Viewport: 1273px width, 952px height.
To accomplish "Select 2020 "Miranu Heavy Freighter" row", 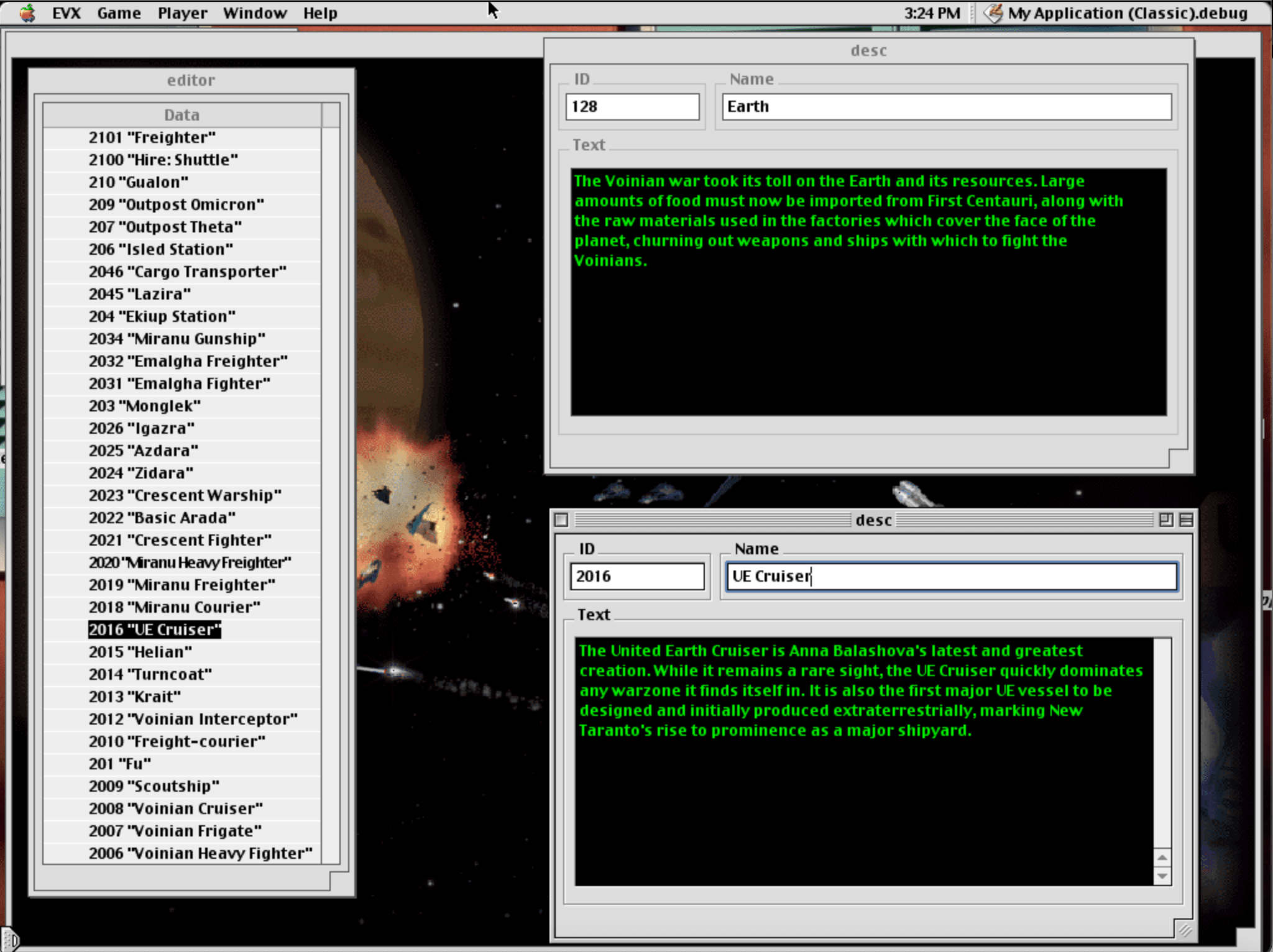I will pos(182,562).
